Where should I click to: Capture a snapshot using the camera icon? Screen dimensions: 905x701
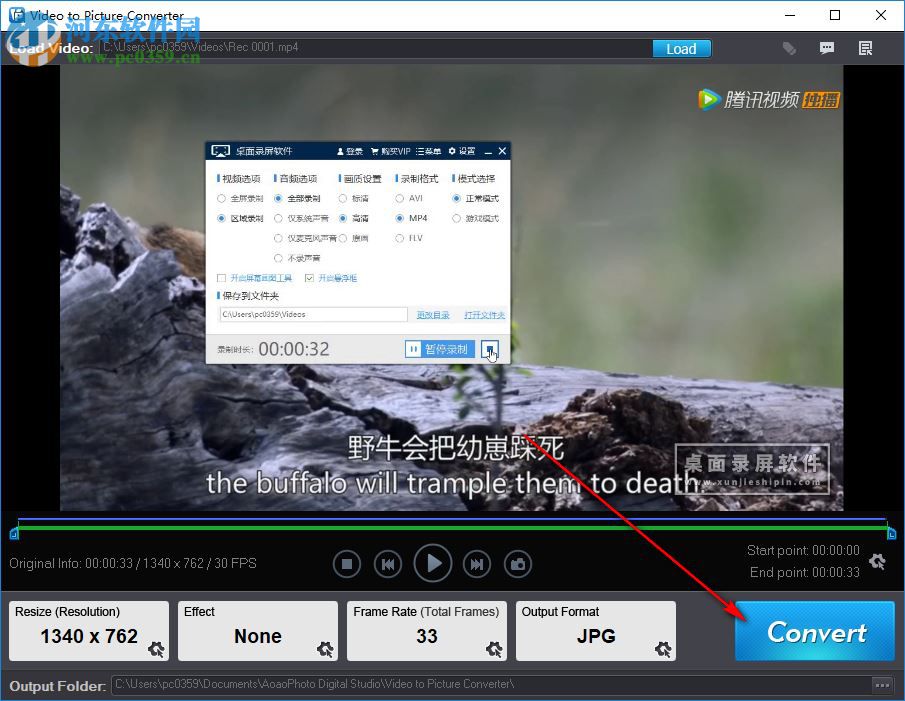[518, 563]
